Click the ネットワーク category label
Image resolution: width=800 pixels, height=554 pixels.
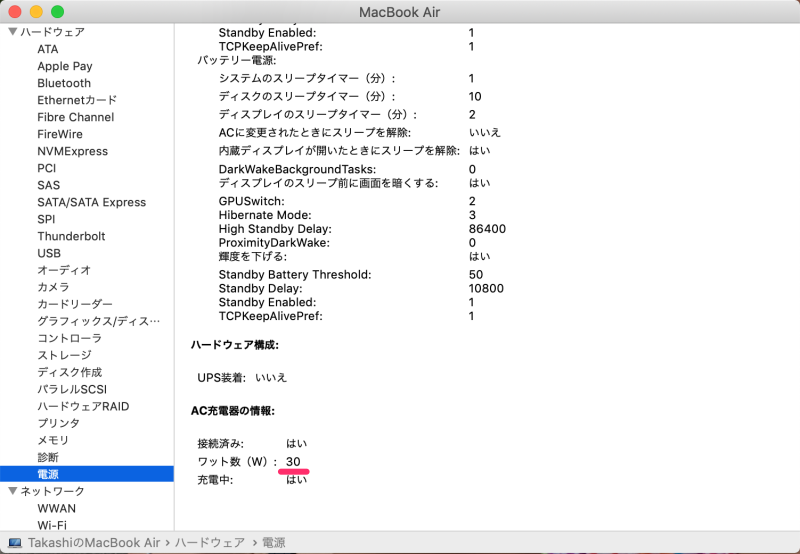point(53,491)
